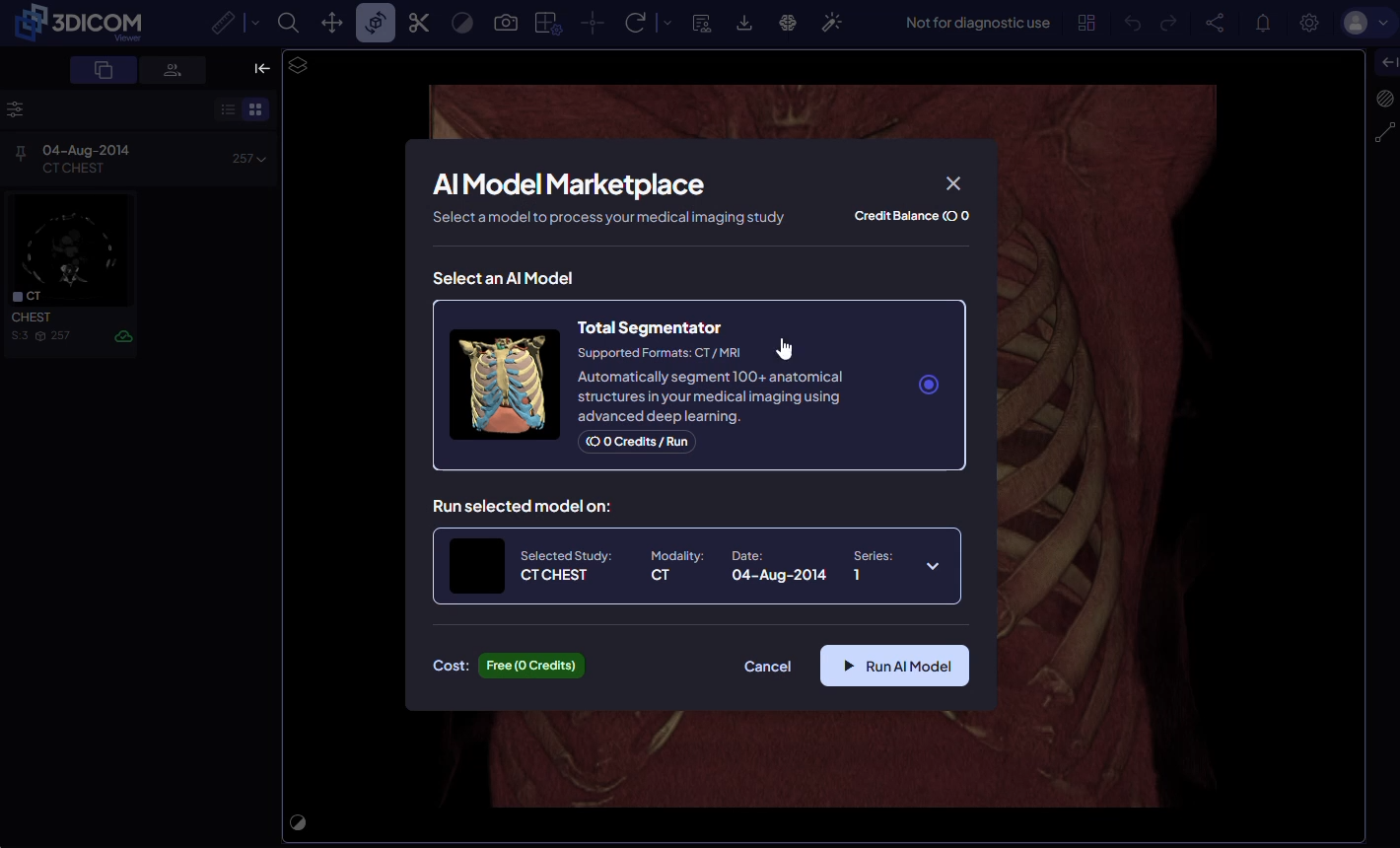The height and width of the screenshot is (848, 1400).
Task: Open the dashboard layout grid icon
Action: tap(1086, 23)
